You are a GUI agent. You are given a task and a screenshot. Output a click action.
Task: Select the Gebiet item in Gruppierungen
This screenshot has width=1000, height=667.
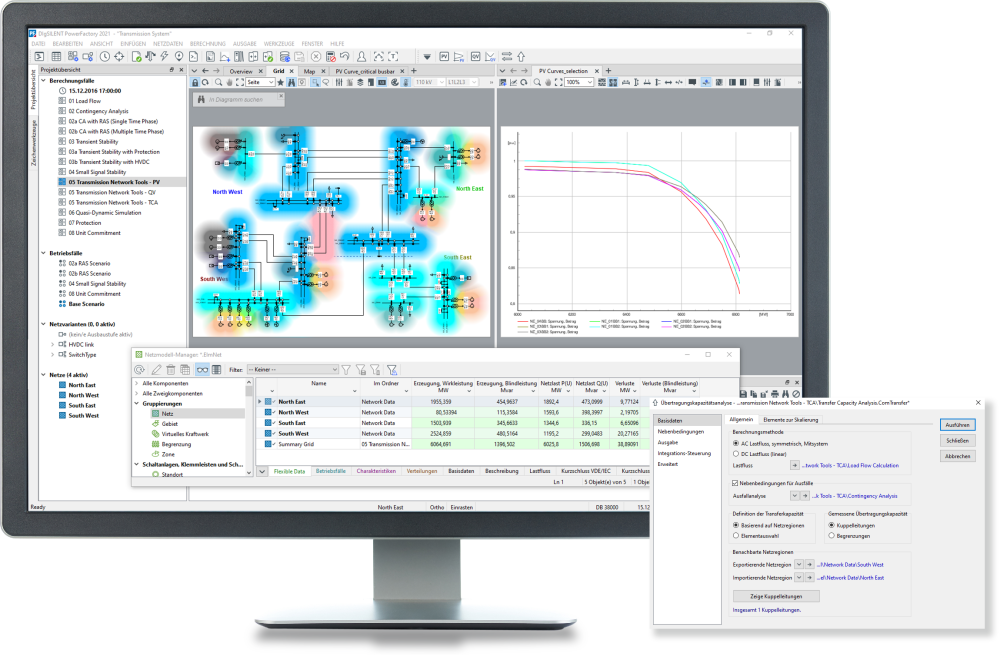coord(170,424)
